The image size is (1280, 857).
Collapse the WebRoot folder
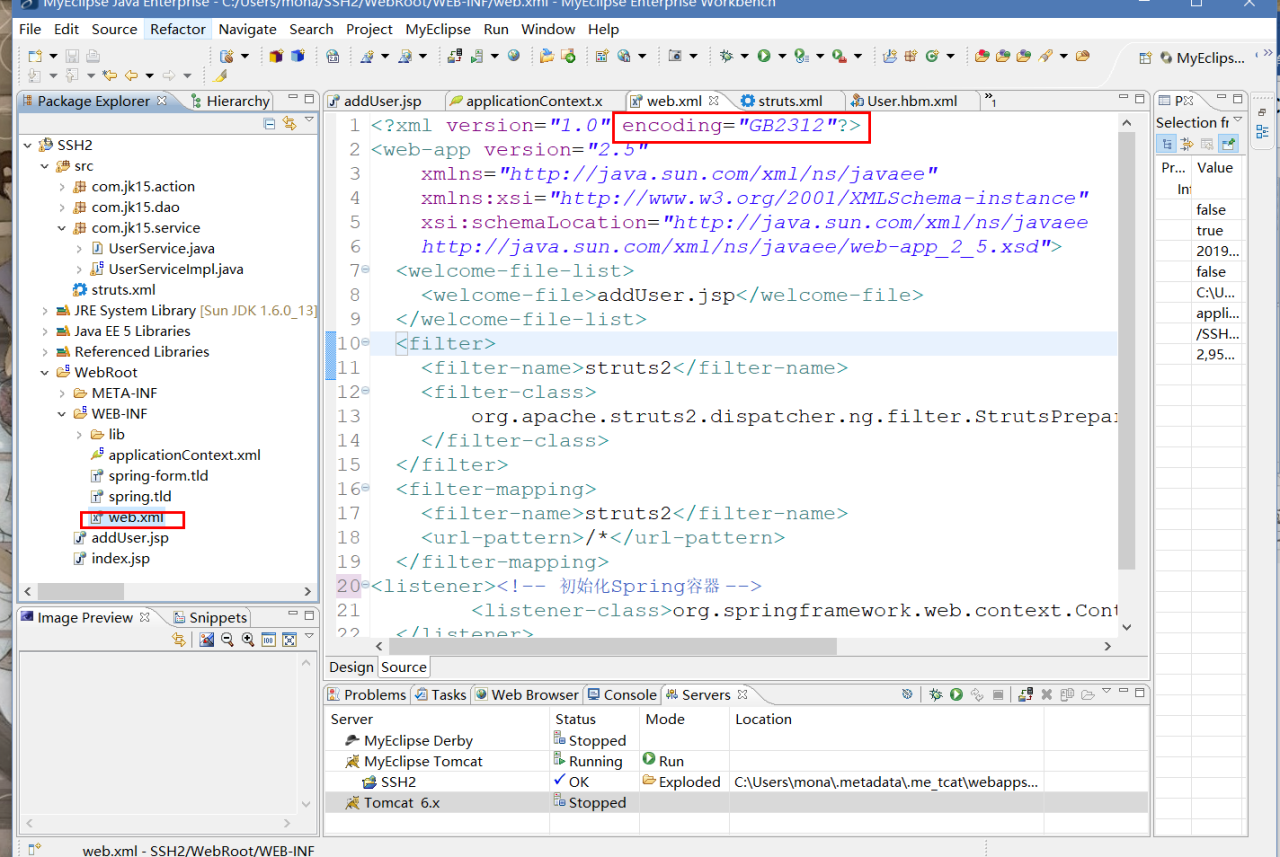pyautogui.click(x=45, y=372)
